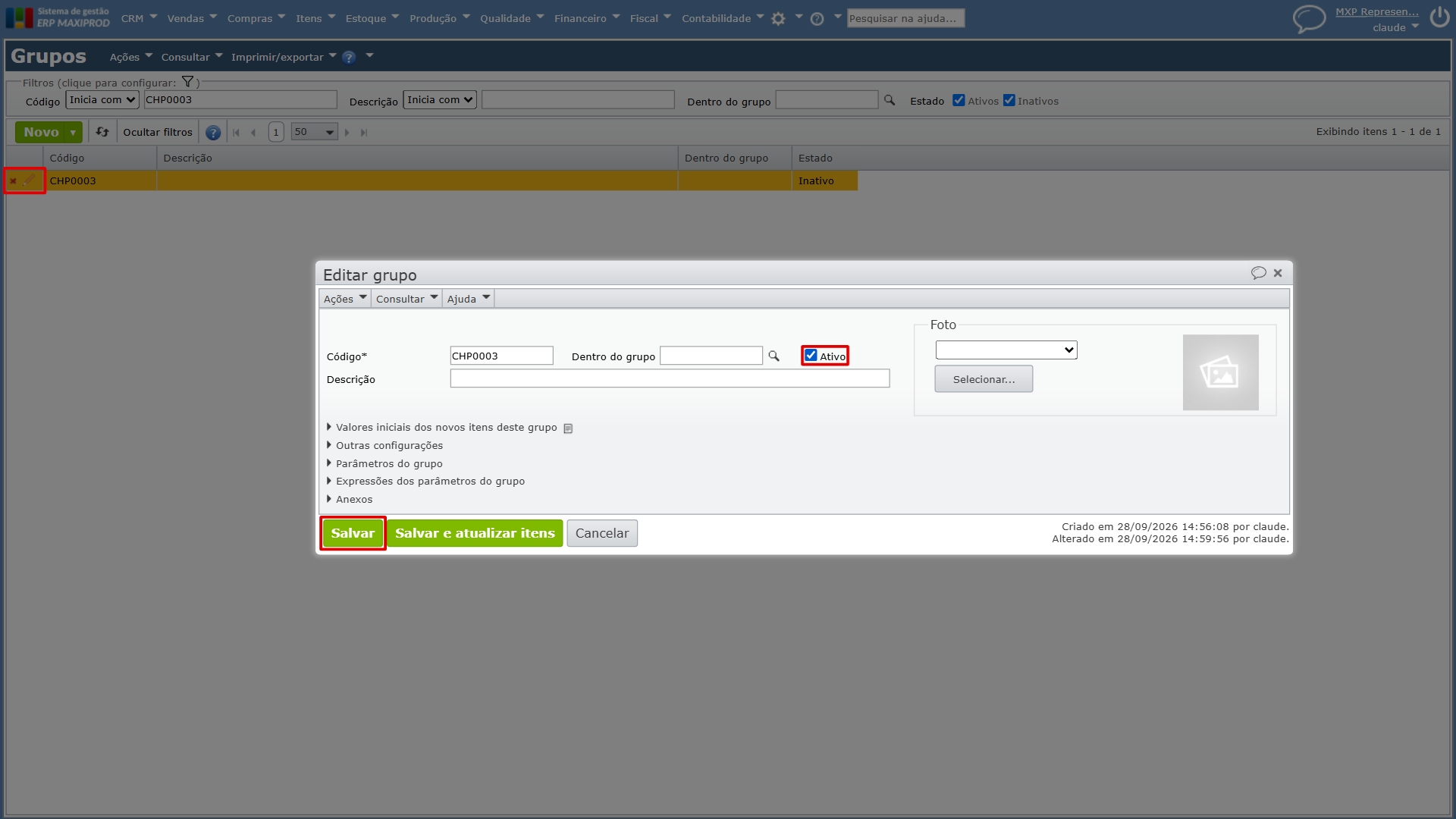Click the edit pencil icon on CHP0003 row

(29, 180)
